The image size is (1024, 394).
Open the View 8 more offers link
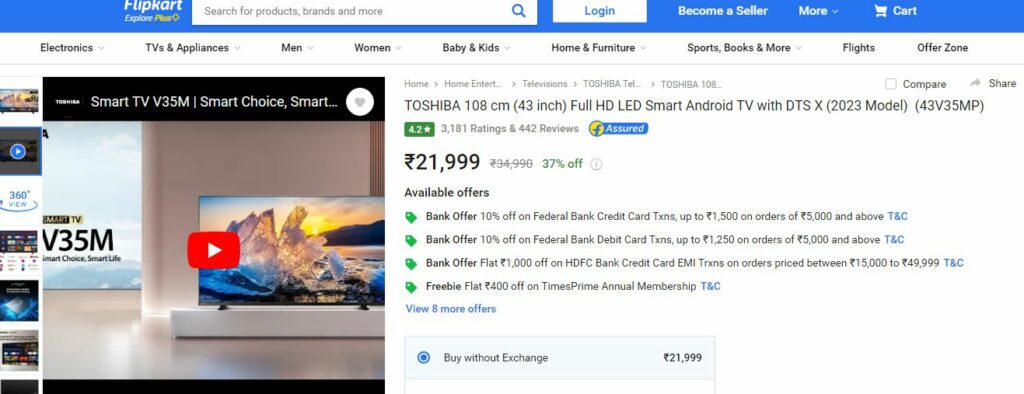pos(451,308)
